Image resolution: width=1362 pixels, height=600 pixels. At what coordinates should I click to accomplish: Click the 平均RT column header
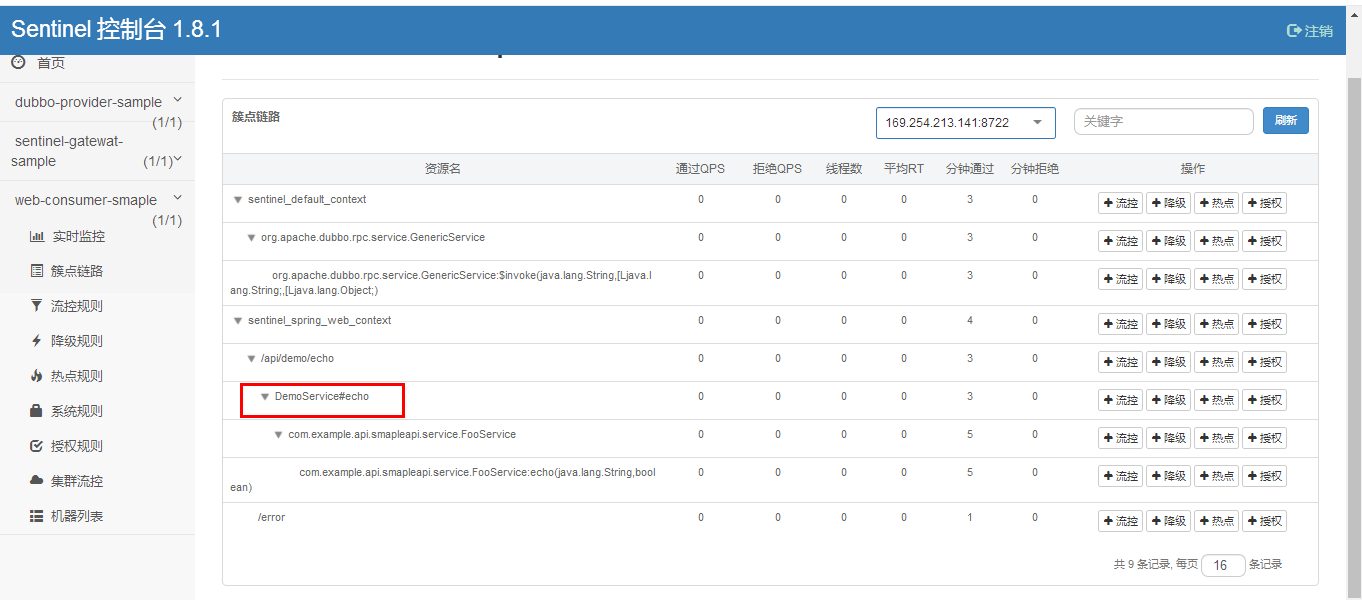[x=904, y=169]
